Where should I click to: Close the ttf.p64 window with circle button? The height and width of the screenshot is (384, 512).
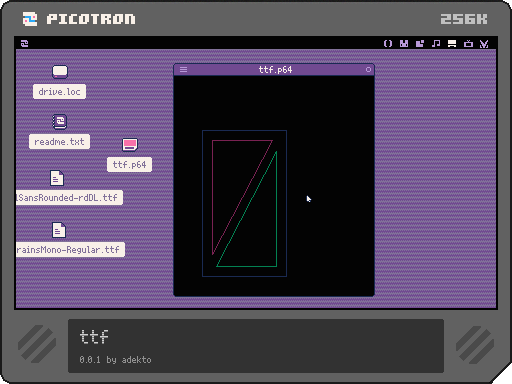[x=368, y=70]
